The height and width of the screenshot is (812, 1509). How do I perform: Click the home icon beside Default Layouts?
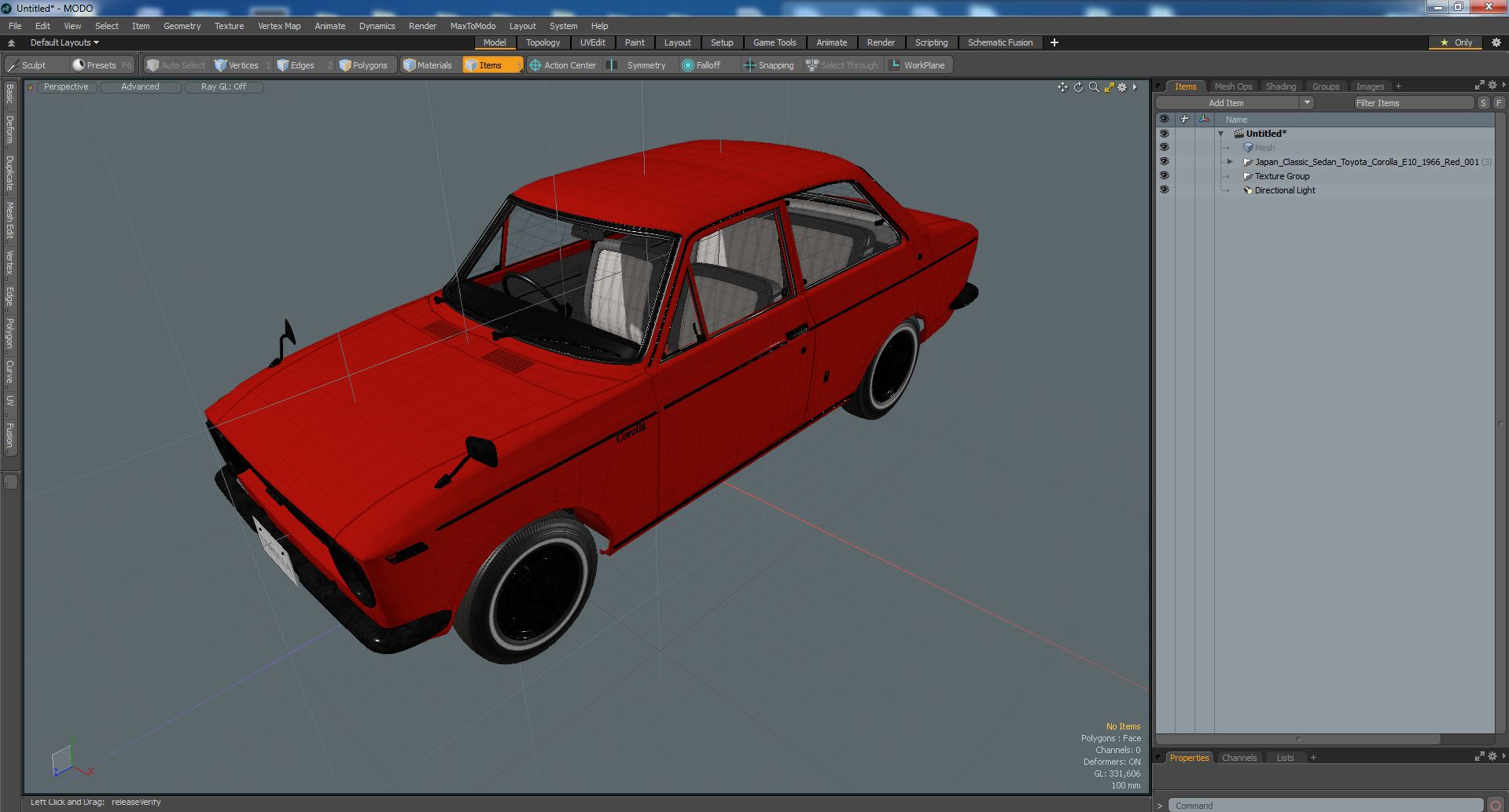11,42
